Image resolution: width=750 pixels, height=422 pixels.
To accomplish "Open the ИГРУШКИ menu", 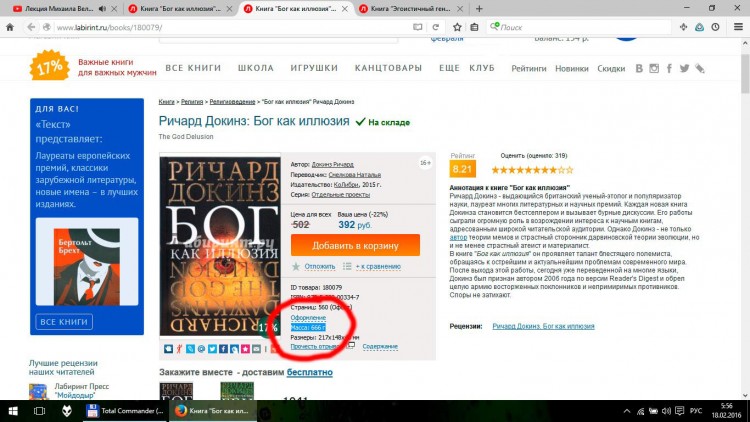I will click(314, 68).
